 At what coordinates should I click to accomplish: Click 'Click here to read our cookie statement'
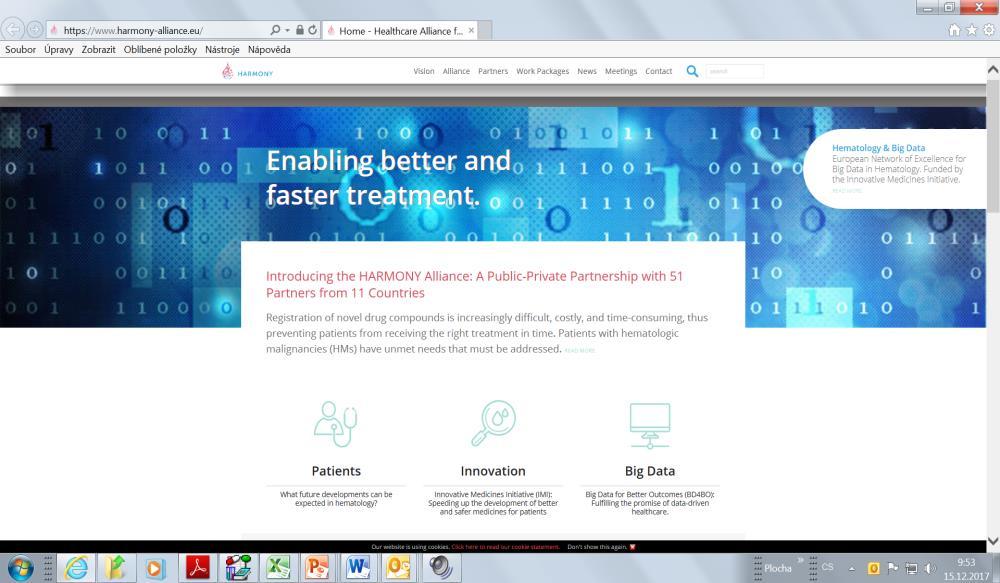(x=505, y=547)
